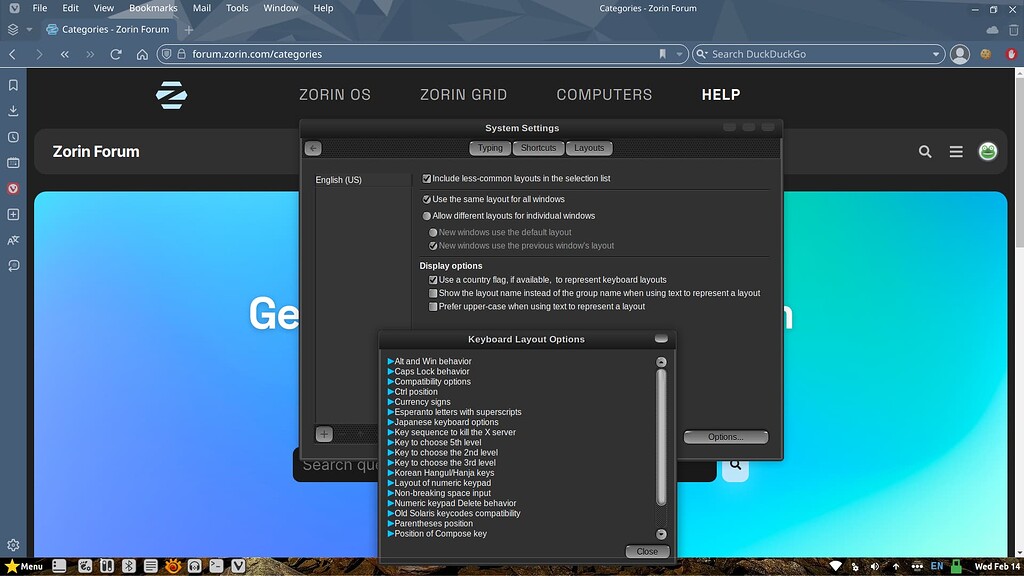Switch to the Shortcuts tab
Viewport: 1024px width, 576px height.
tap(538, 147)
